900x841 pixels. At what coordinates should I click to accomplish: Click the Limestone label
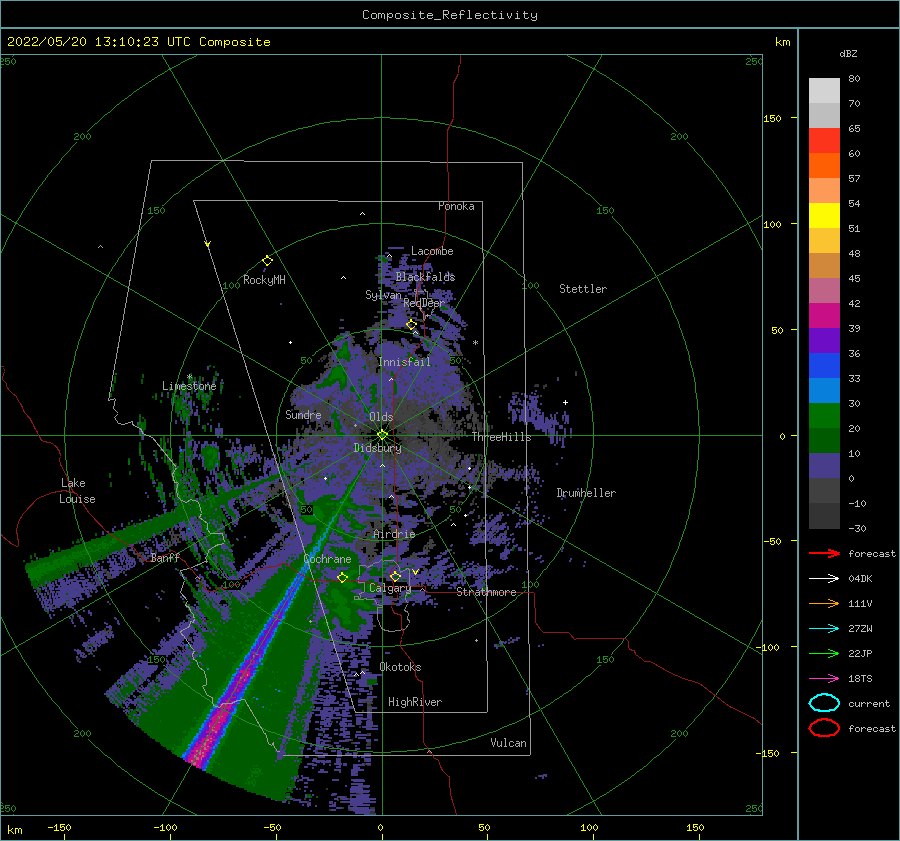[189, 386]
